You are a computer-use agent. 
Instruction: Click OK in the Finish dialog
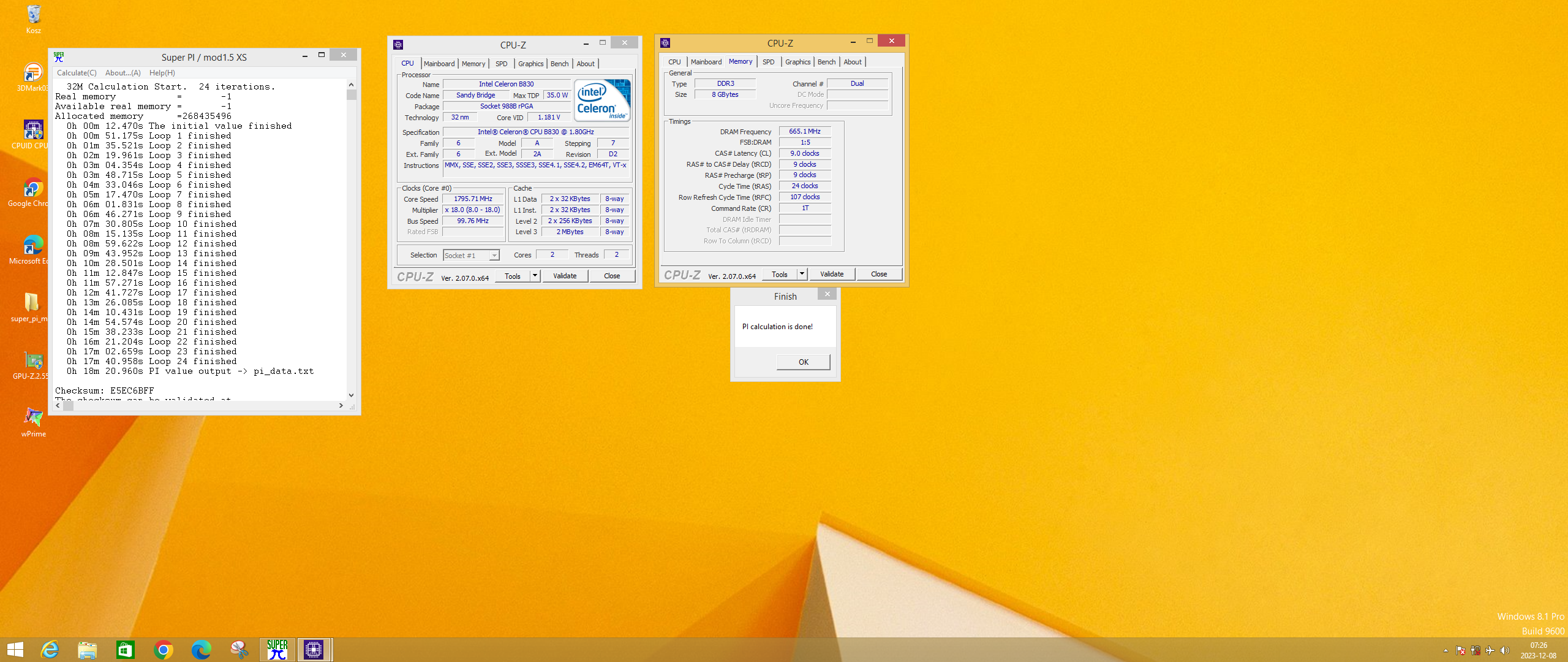[804, 362]
